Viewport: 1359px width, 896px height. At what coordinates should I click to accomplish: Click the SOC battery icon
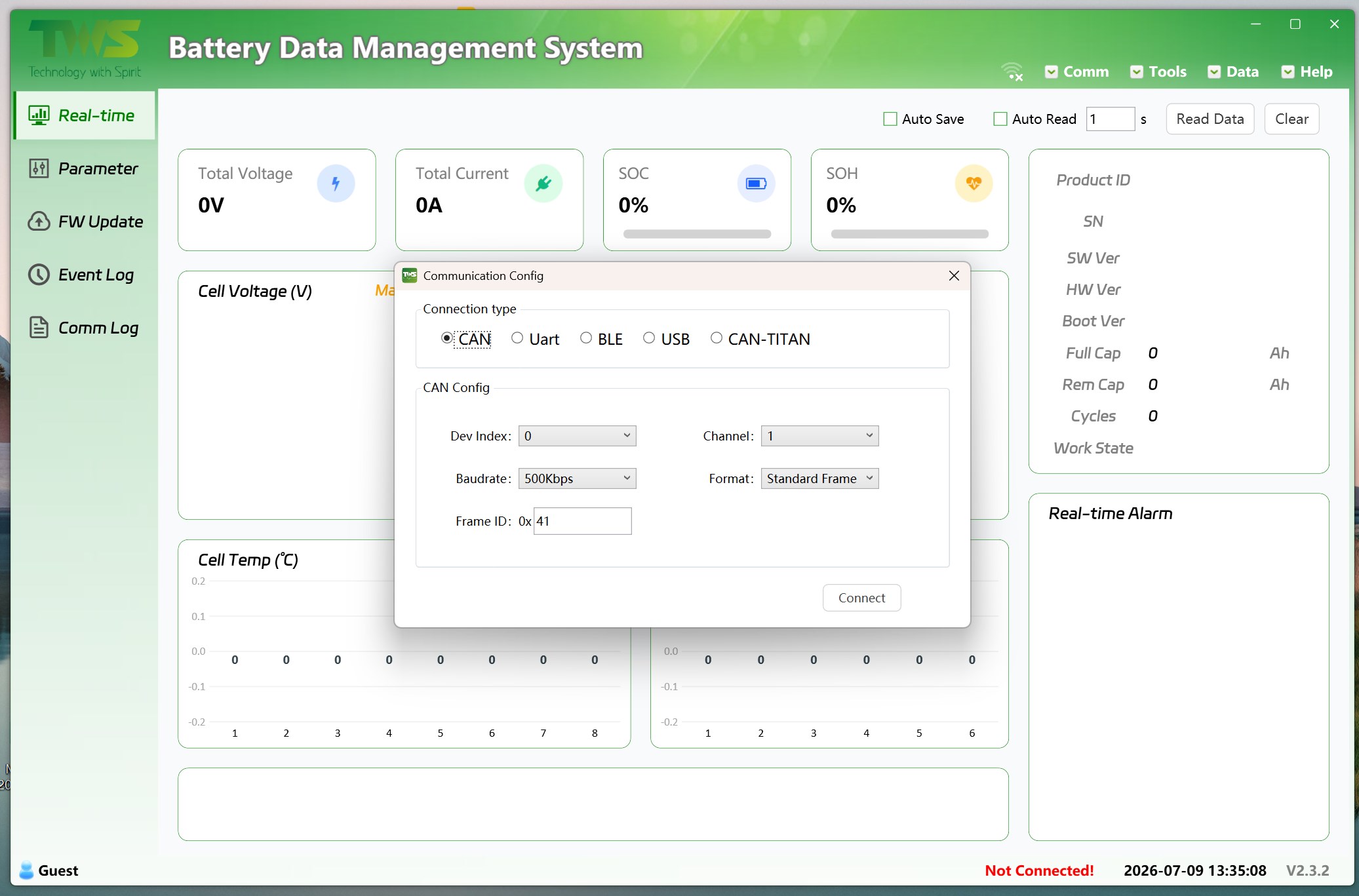coord(756,184)
